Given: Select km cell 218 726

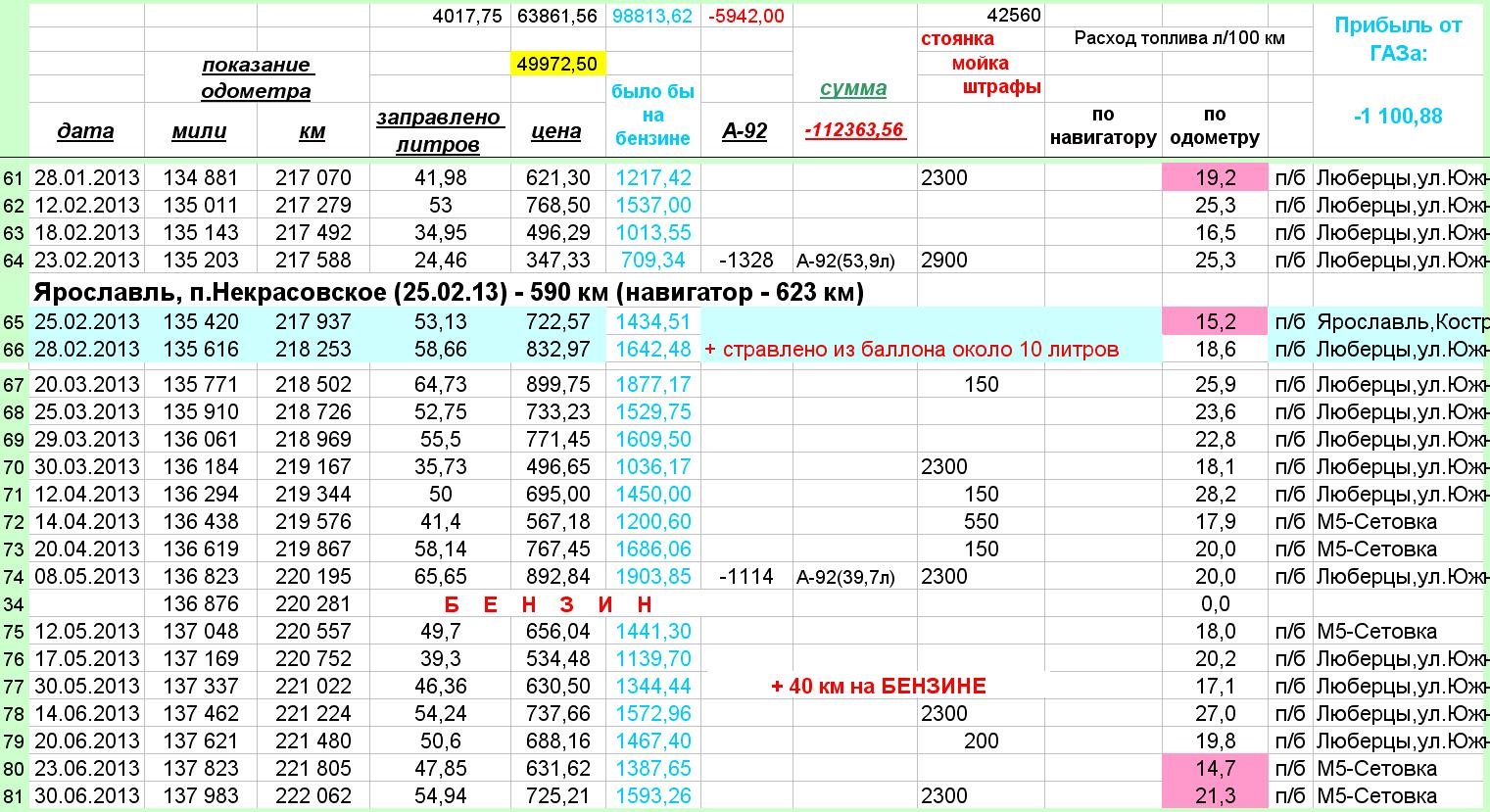Looking at the screenshot, I should coord(312,411).
